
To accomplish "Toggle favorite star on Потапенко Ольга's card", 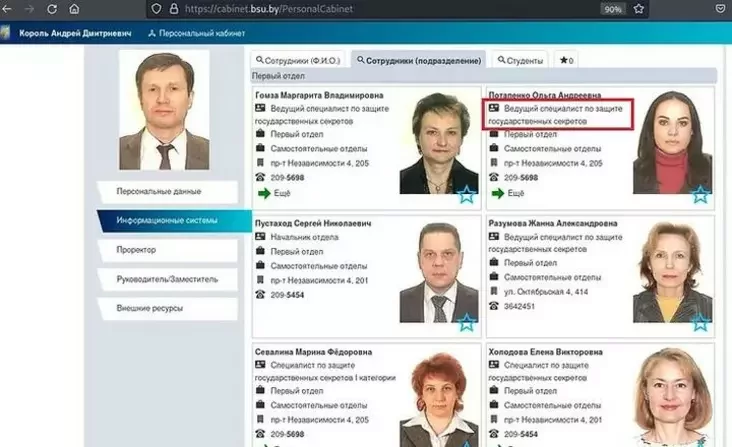I will (x=701, y=195).
